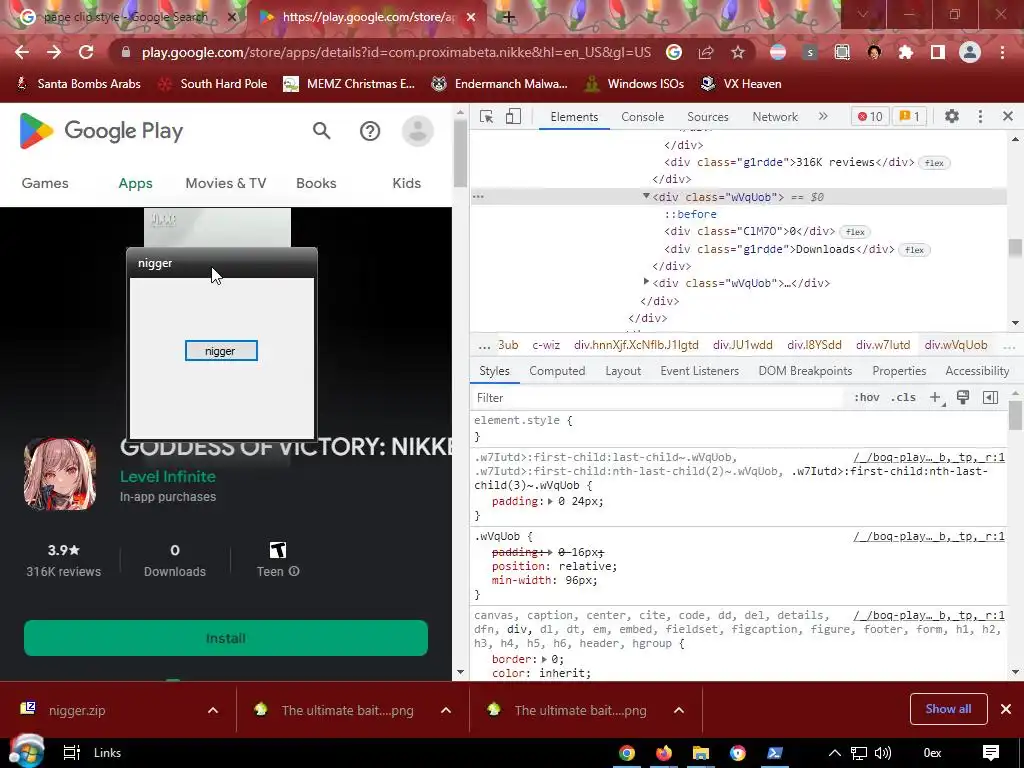Click the Google Play help icon
The height and width of the screenshot is (768, 1024).
pyautogui.click(x=370, y=131)
